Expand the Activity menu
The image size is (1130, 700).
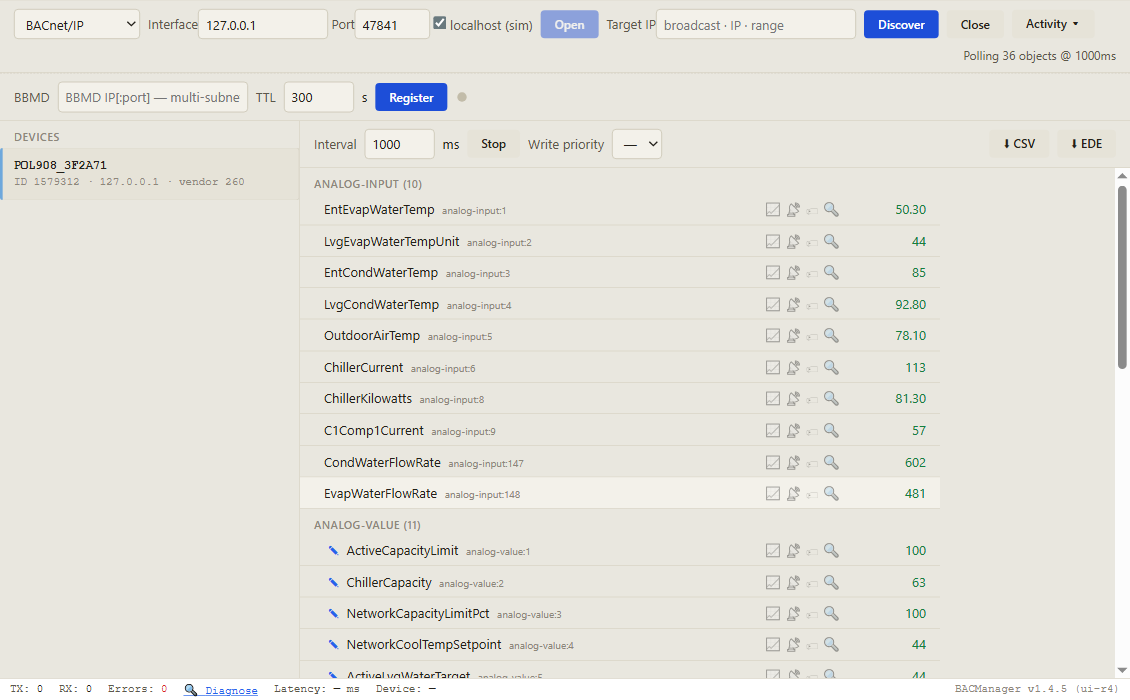[x=1052, y=24]
